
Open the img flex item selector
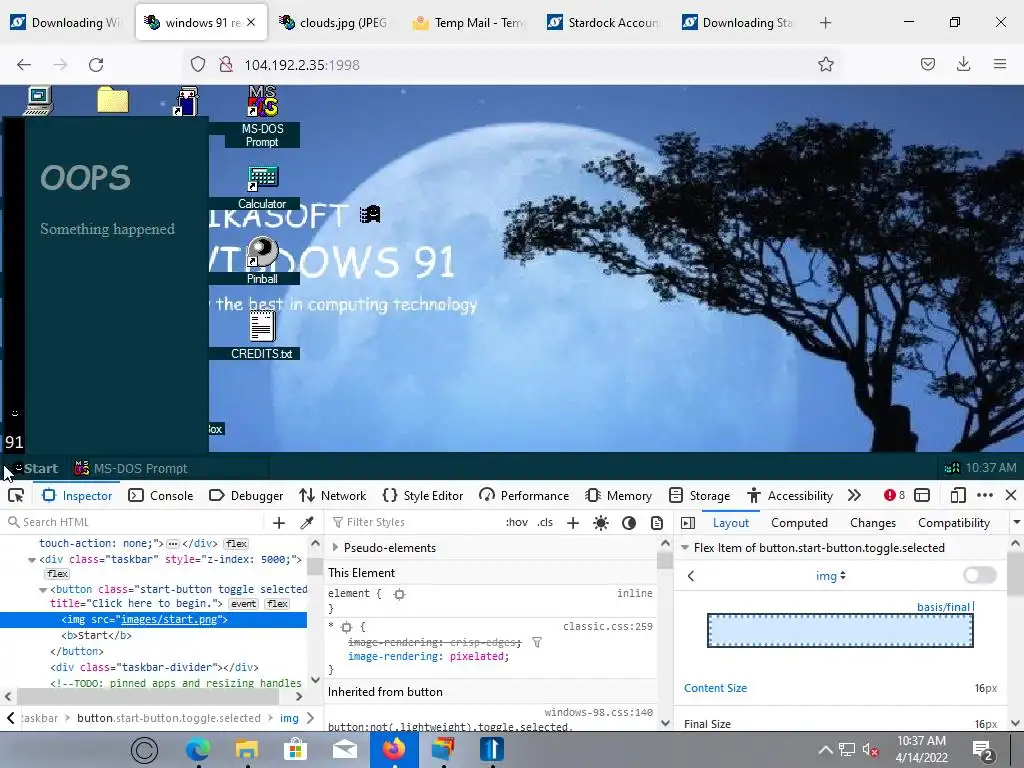(831, 576)
